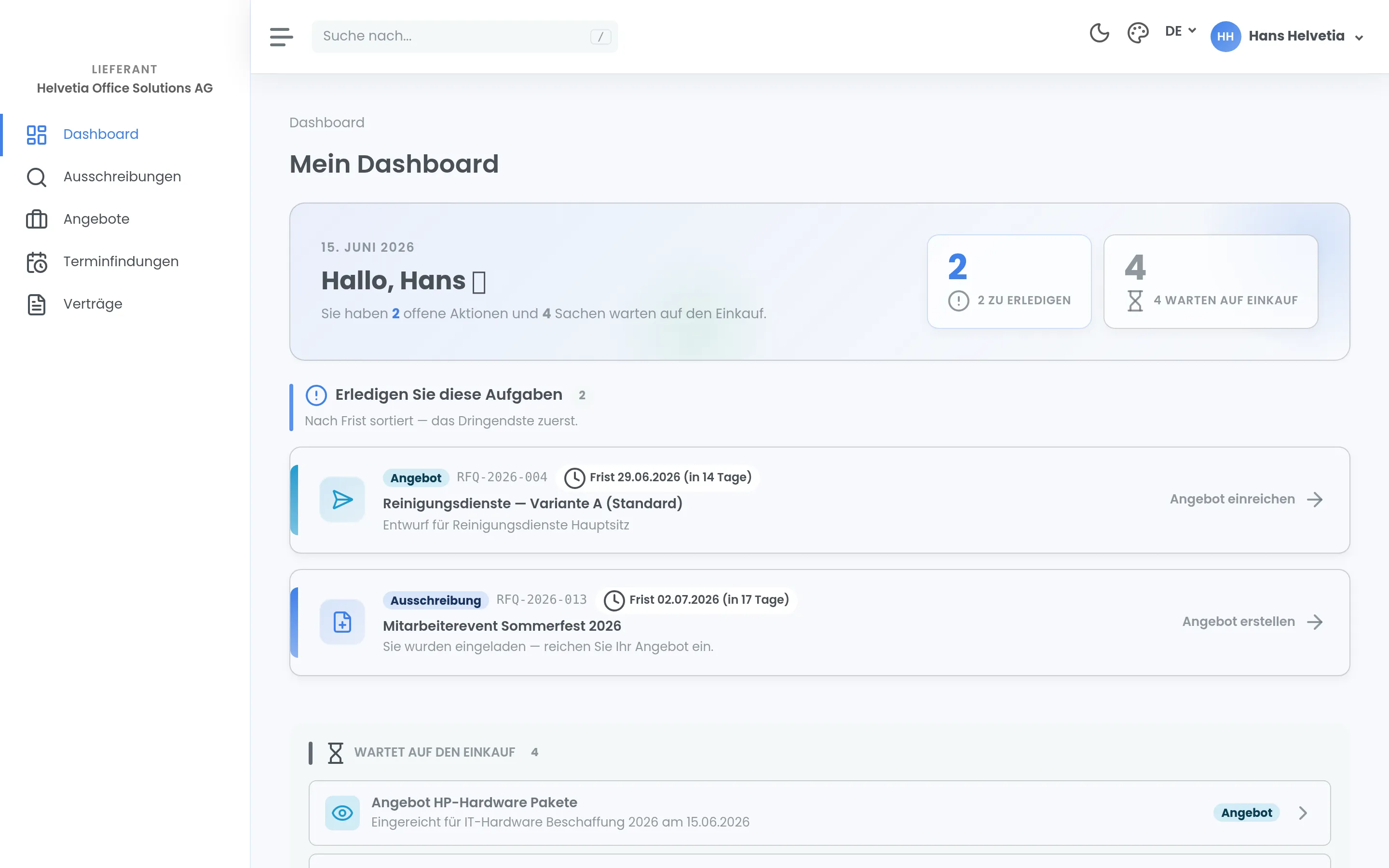This screenshot has height=868, width=1389.
Task: Click the Terminfindungen calendar icon
Action: [37, 262]
